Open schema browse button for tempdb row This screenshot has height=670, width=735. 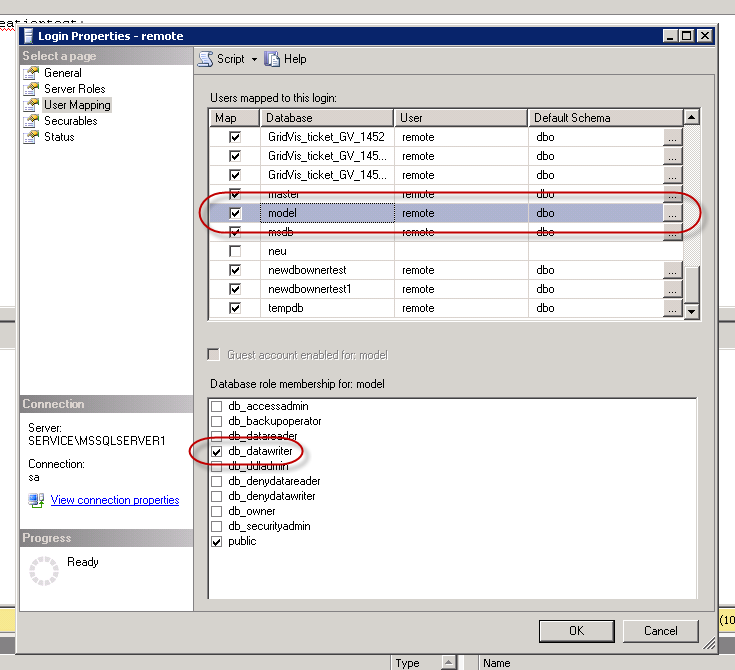coord(672,308)
